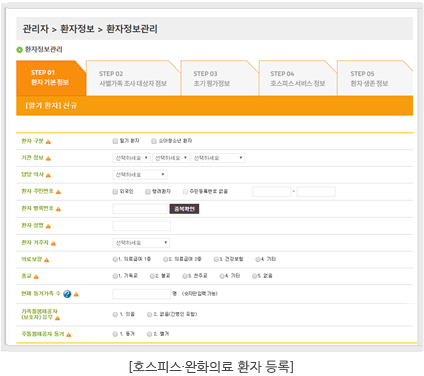Open STEP 02 사별가족 조사 대상자 정보 tab

click(x=133, y=78)
